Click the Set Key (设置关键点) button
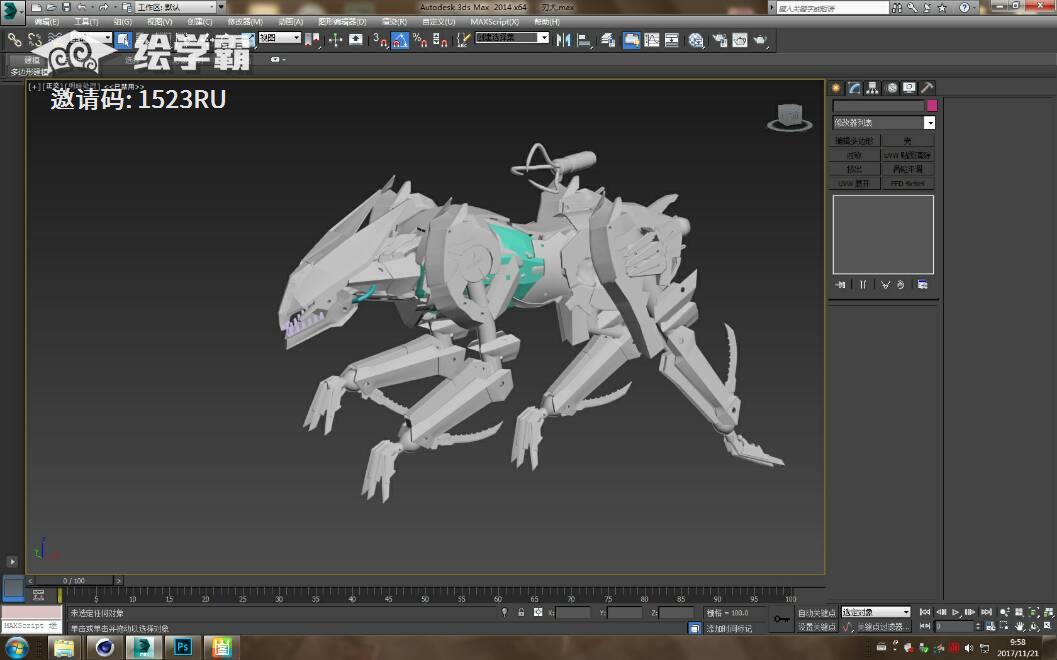This screenshot has height=660, width=1057. point(817,627)
